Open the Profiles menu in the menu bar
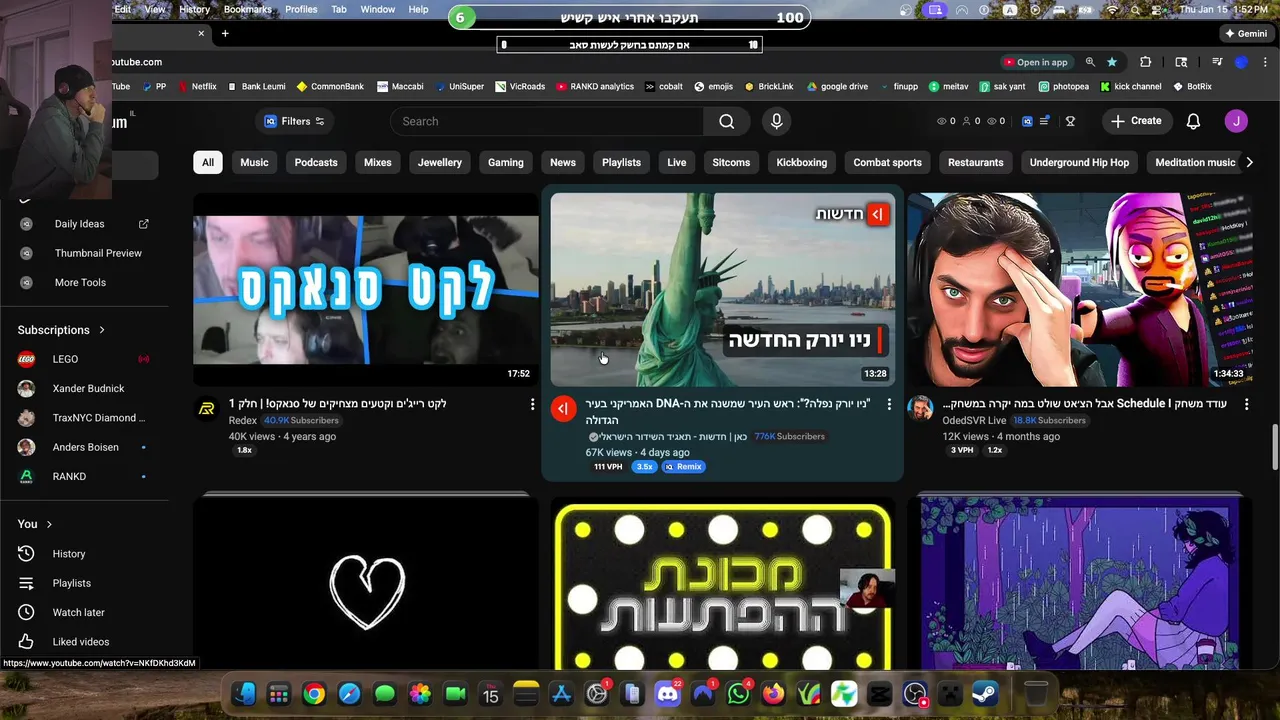 pyautogui.click(x=301, y=9)
